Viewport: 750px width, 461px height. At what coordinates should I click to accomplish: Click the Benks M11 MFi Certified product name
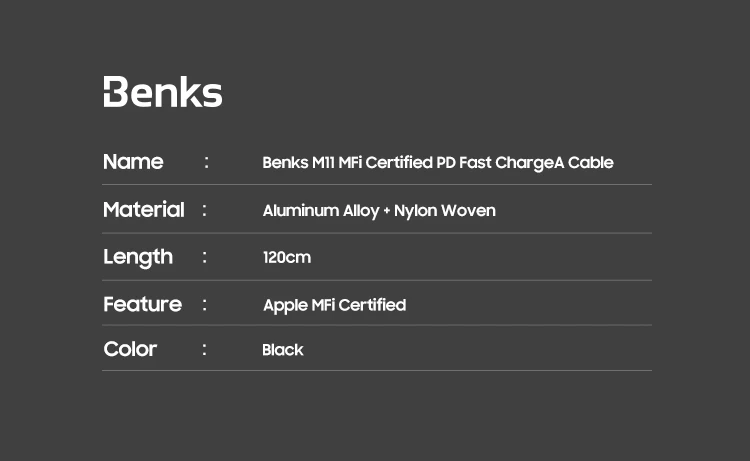[438, 163]
